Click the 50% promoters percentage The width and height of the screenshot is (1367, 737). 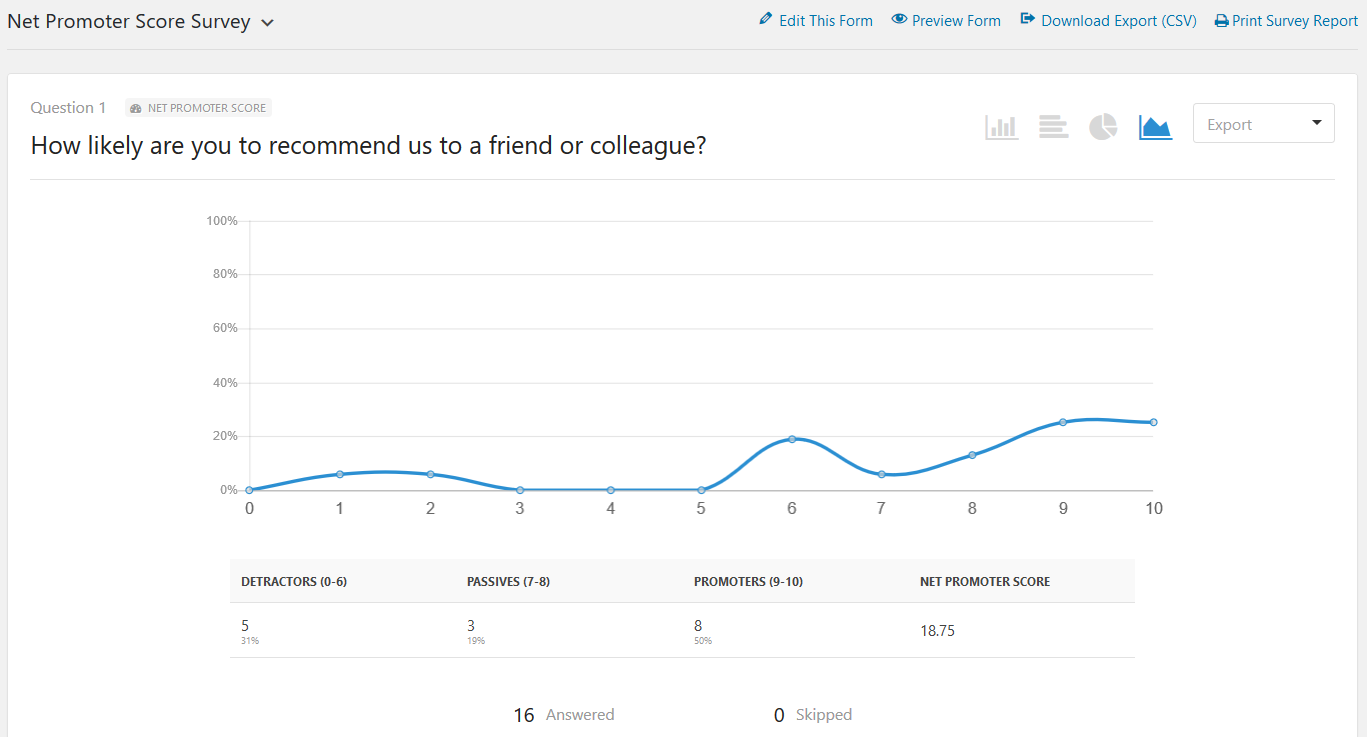(x=703, y=641)
